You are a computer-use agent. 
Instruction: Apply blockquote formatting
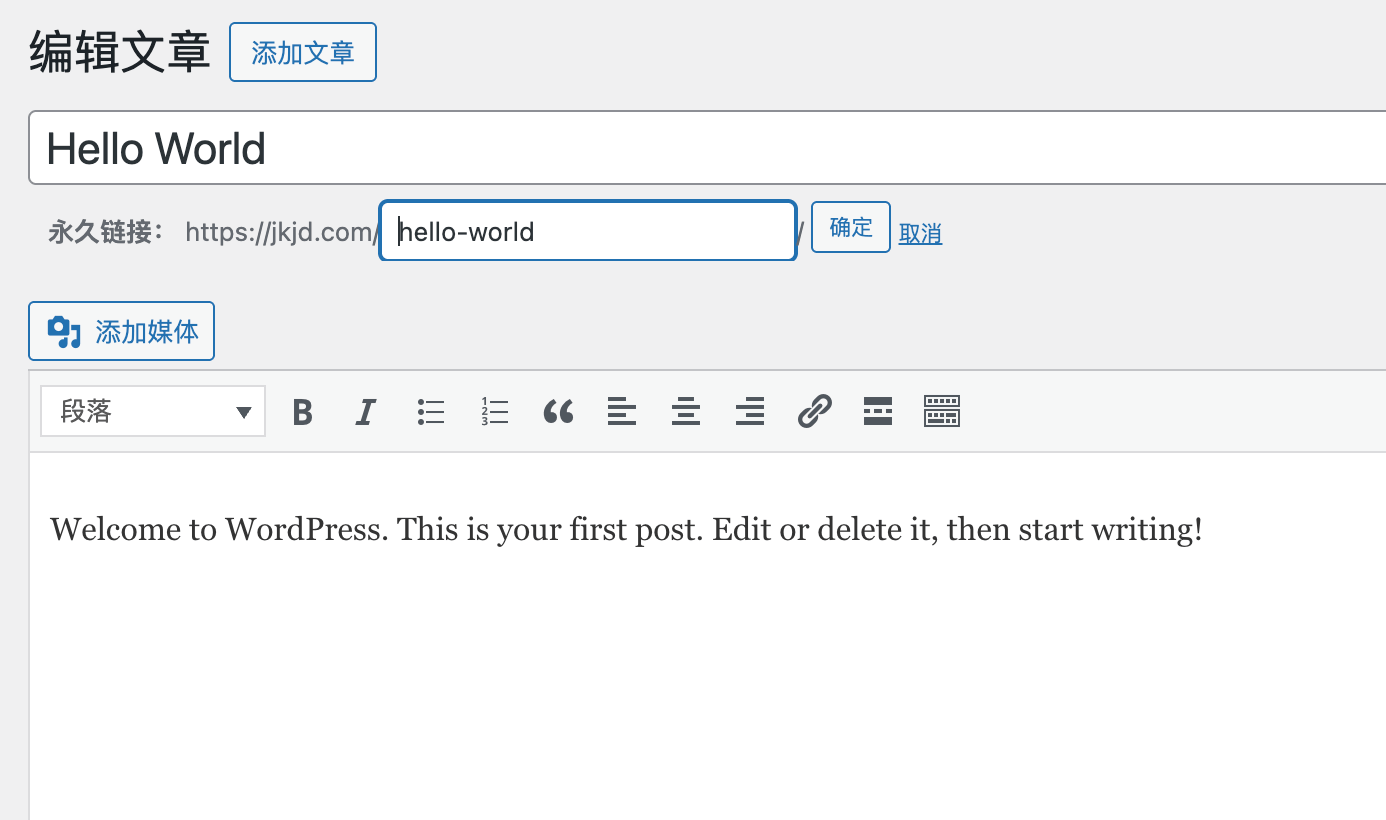coord(558,412)
